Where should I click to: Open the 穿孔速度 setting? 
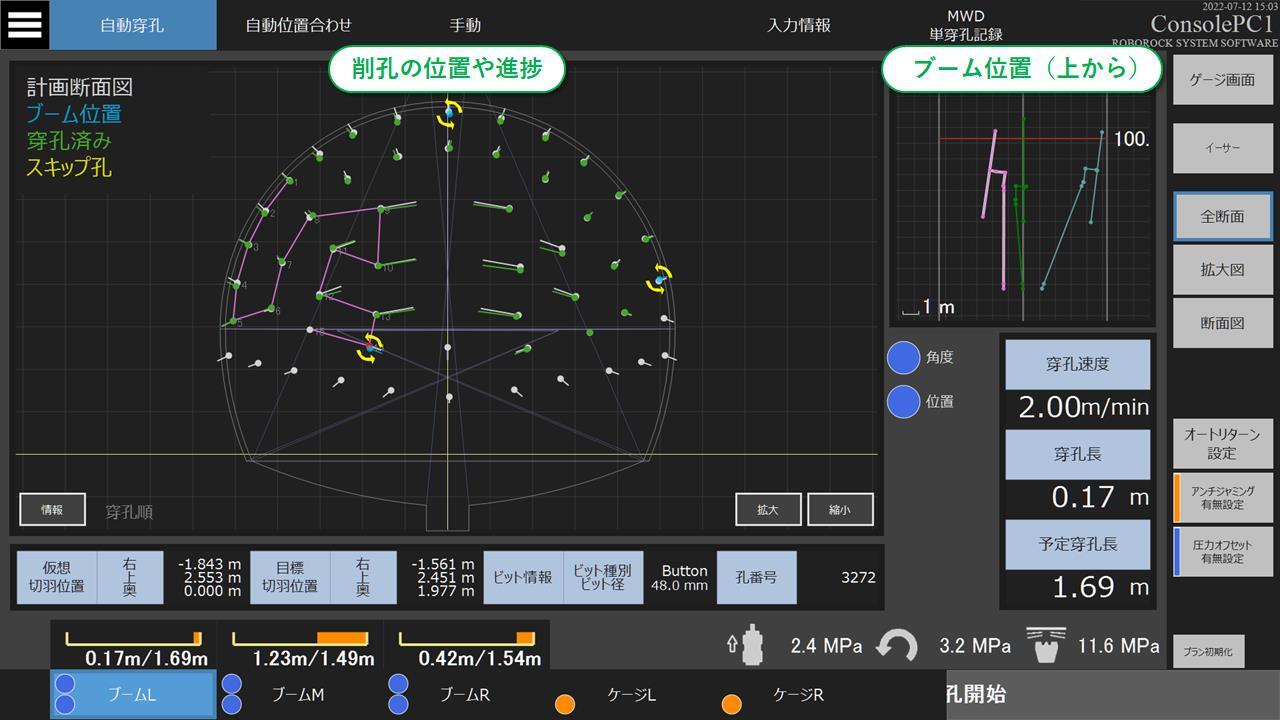pyautogui.click(x=1077, y=364)
